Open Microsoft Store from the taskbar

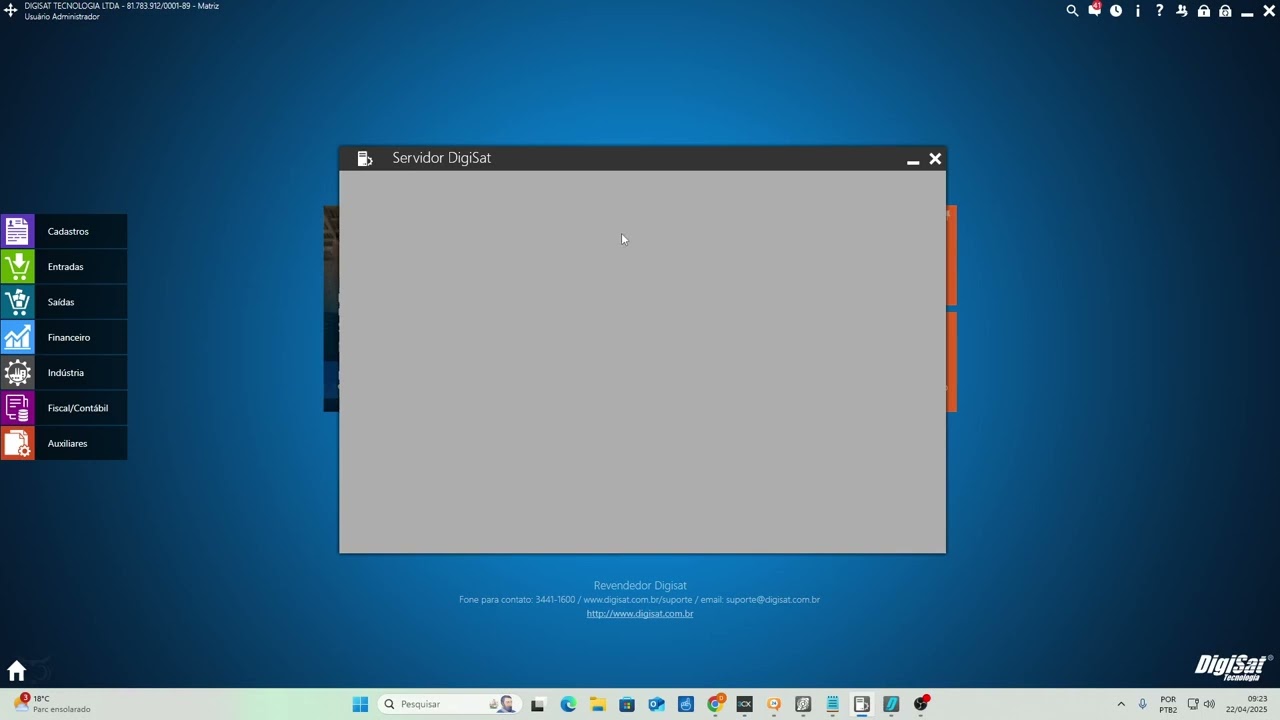click(x=627, y=704)
